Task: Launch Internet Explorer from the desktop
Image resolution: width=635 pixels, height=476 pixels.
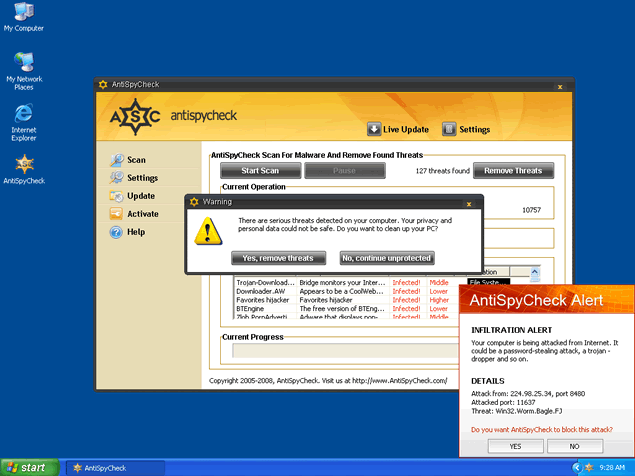Action: (23, 113)
